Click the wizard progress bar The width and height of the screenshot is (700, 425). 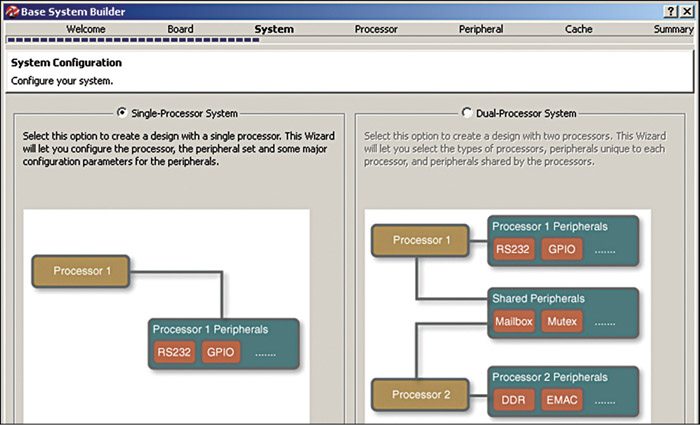(x=130, y=40)
